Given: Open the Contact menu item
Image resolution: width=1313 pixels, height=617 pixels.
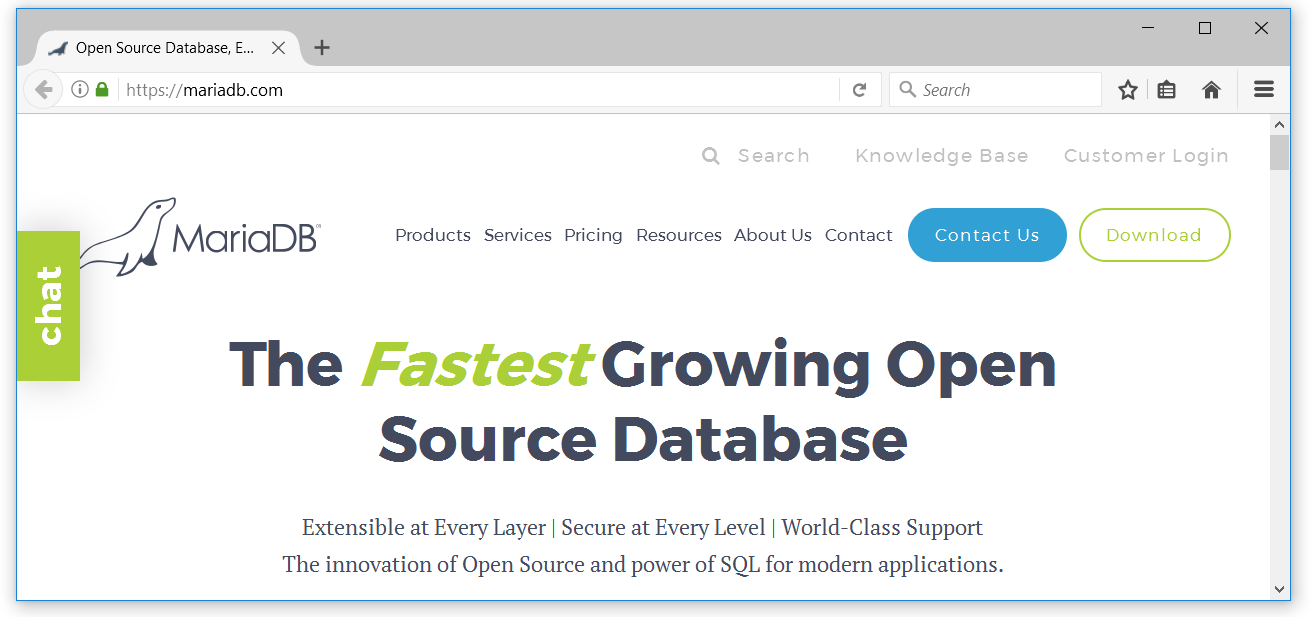Looking at the screenshot, I should click(x=859, y=235).
